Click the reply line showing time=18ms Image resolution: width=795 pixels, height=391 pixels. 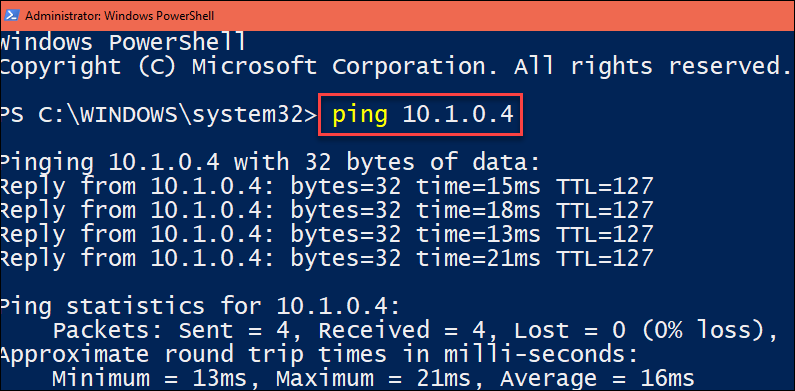pyautogui.click(x=327, y=211)
